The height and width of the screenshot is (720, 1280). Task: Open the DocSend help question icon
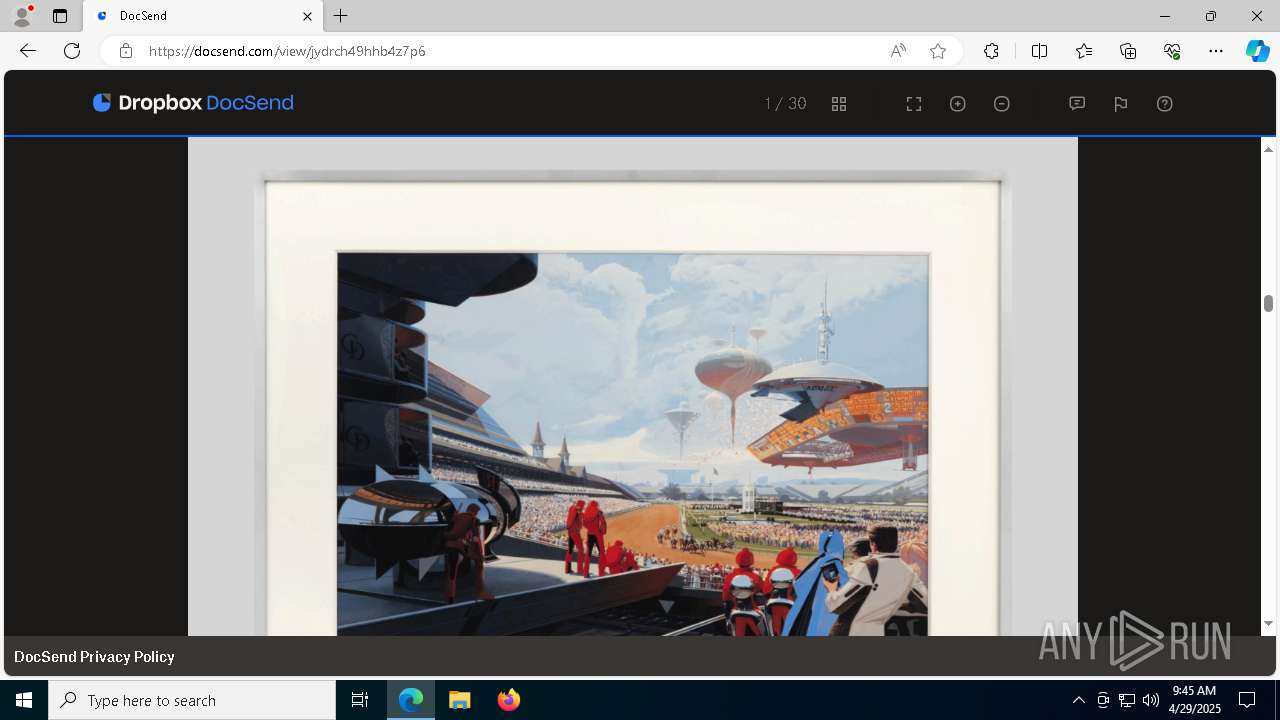(1165, 104)
